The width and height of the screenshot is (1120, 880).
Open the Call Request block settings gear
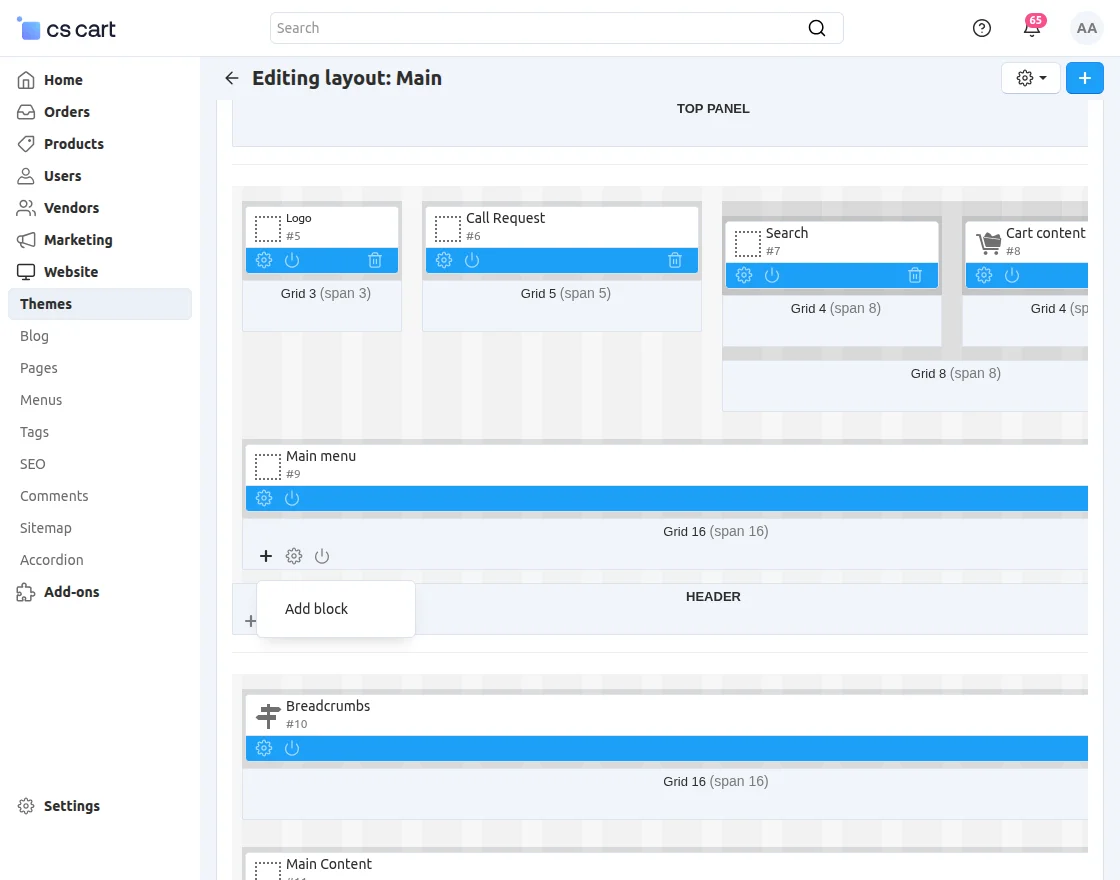coord(443,260)
